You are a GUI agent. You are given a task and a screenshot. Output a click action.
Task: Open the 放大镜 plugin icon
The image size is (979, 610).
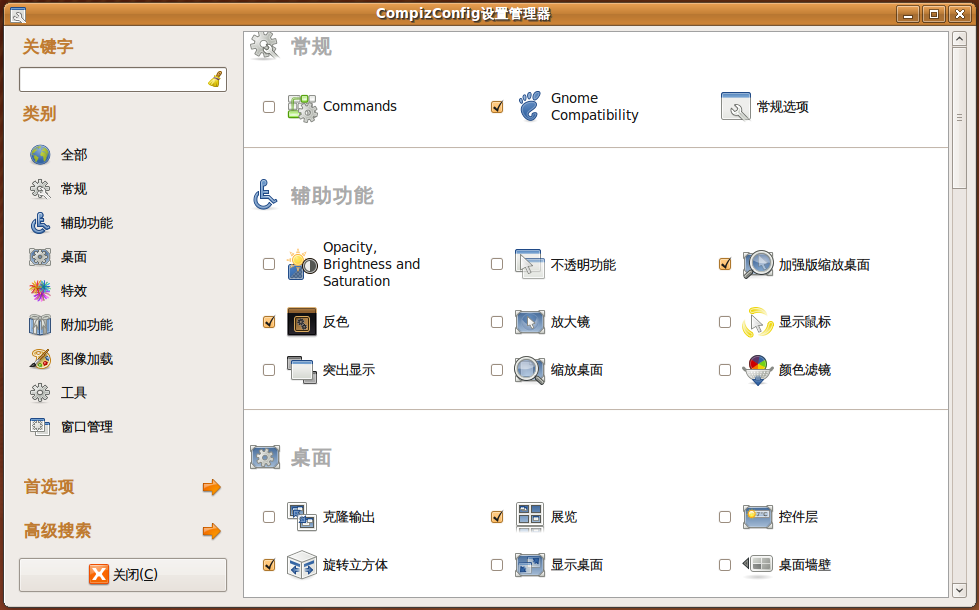(x=529, y=322)
